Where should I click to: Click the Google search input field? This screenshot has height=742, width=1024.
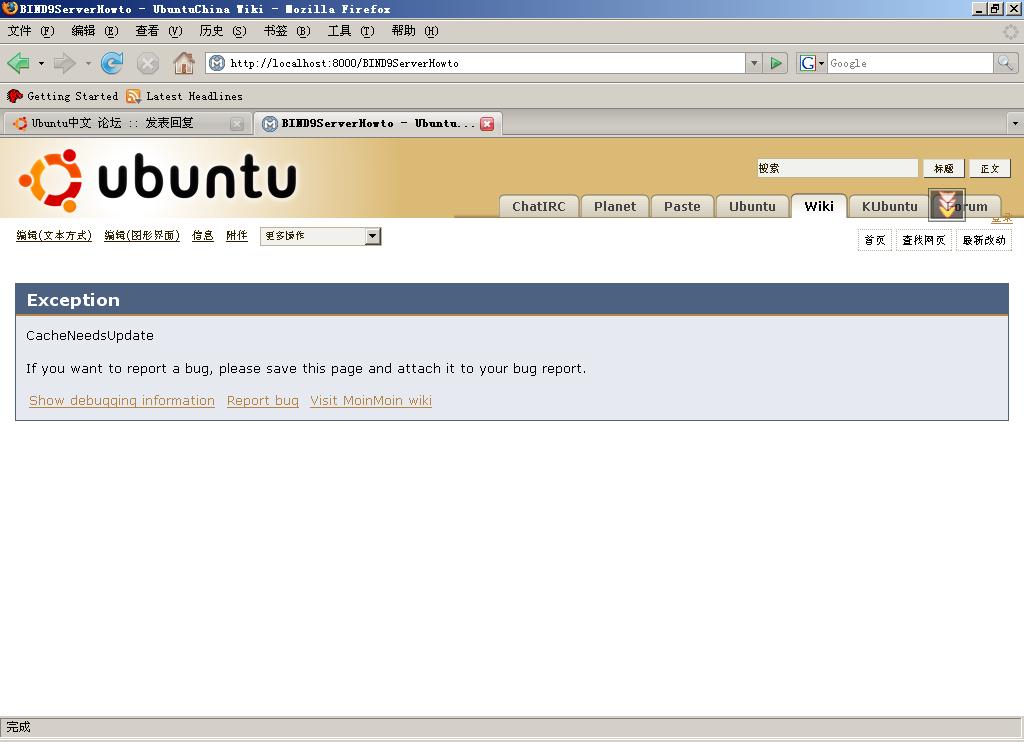[x=910, y=63]
